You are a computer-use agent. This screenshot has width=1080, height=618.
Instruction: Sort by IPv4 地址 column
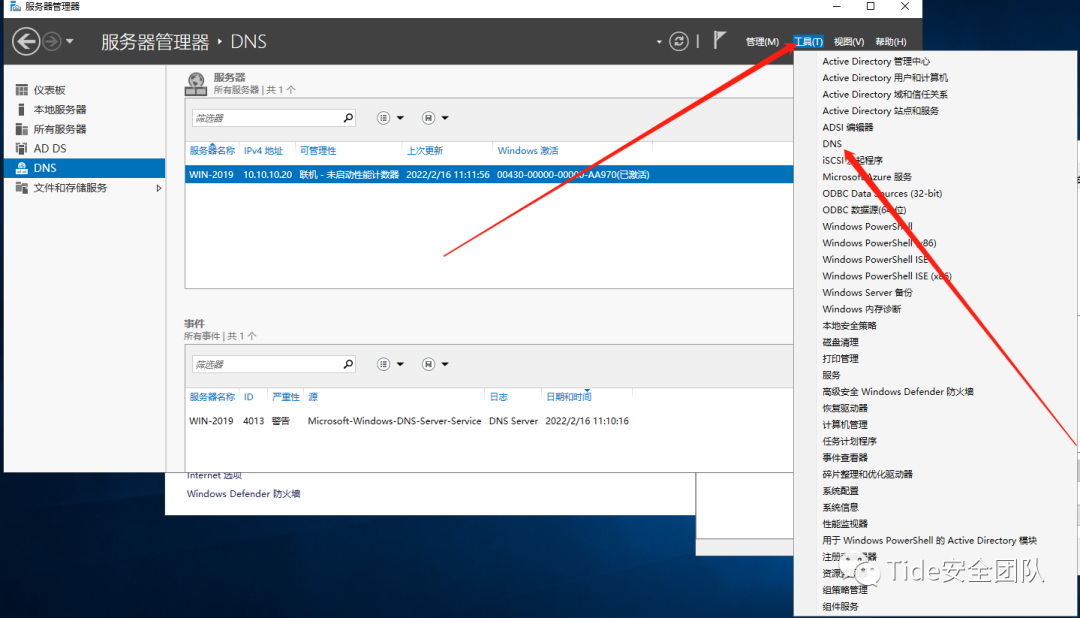coord(263,151)
